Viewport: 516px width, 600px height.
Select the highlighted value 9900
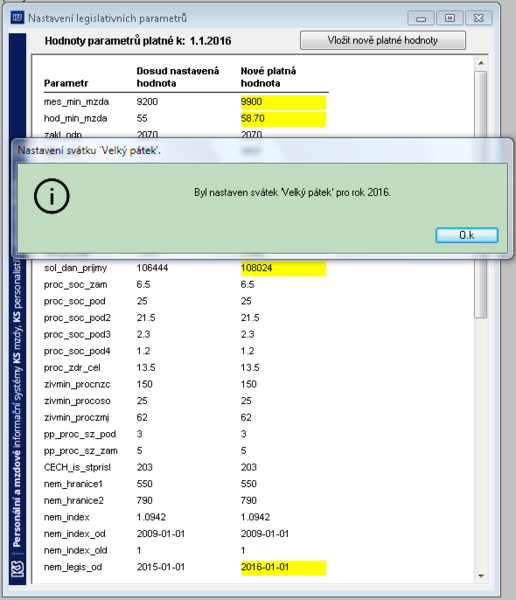click(283, 102)
